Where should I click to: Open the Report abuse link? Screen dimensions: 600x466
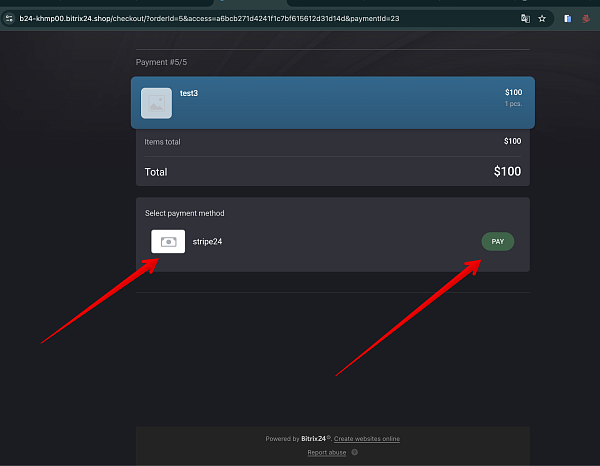(326, 453)
